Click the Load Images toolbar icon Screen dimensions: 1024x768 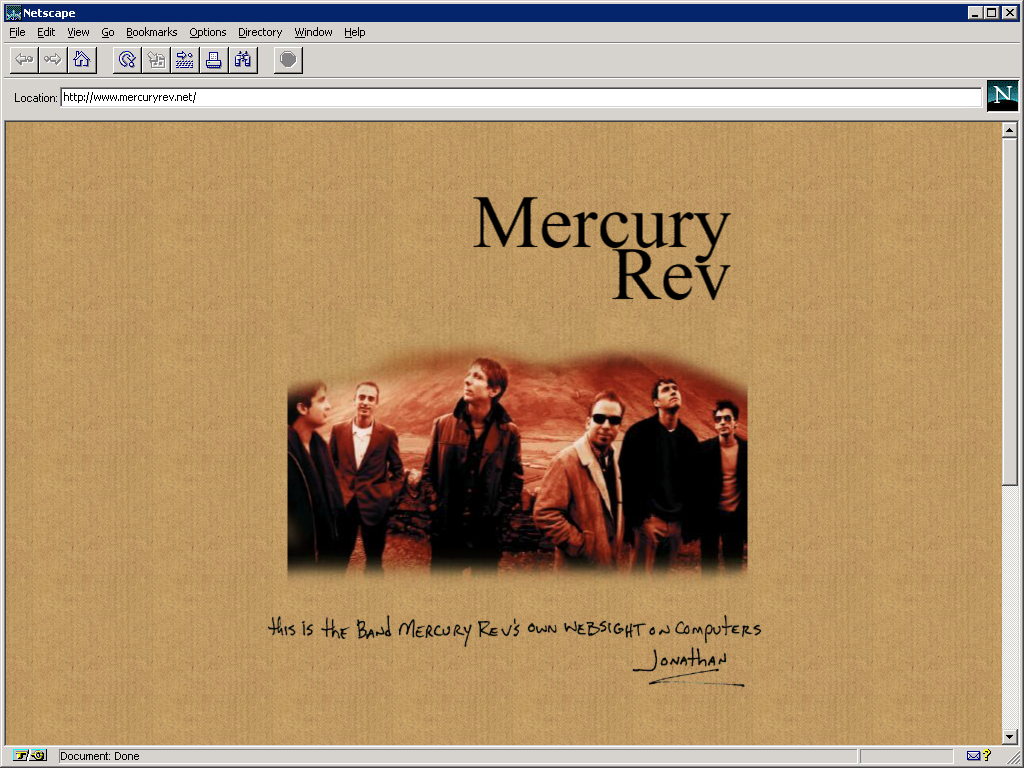(x=156, y=60)
